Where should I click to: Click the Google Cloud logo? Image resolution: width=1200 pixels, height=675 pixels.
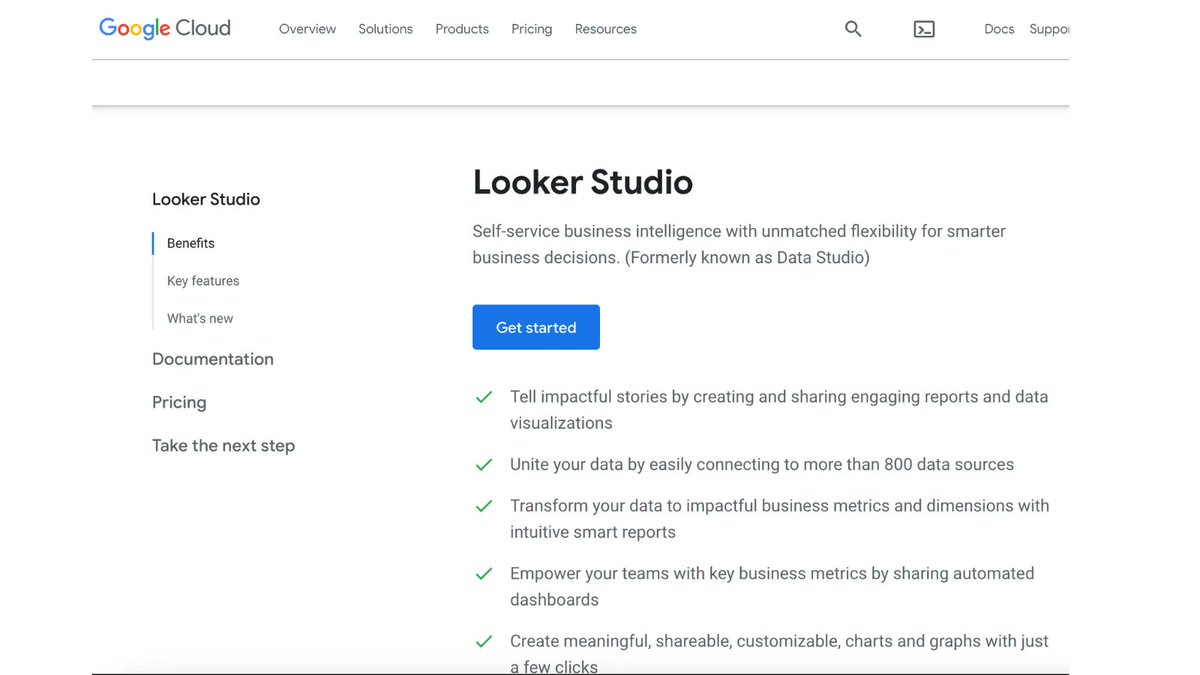pyautogui.click(x=163, y=27)
